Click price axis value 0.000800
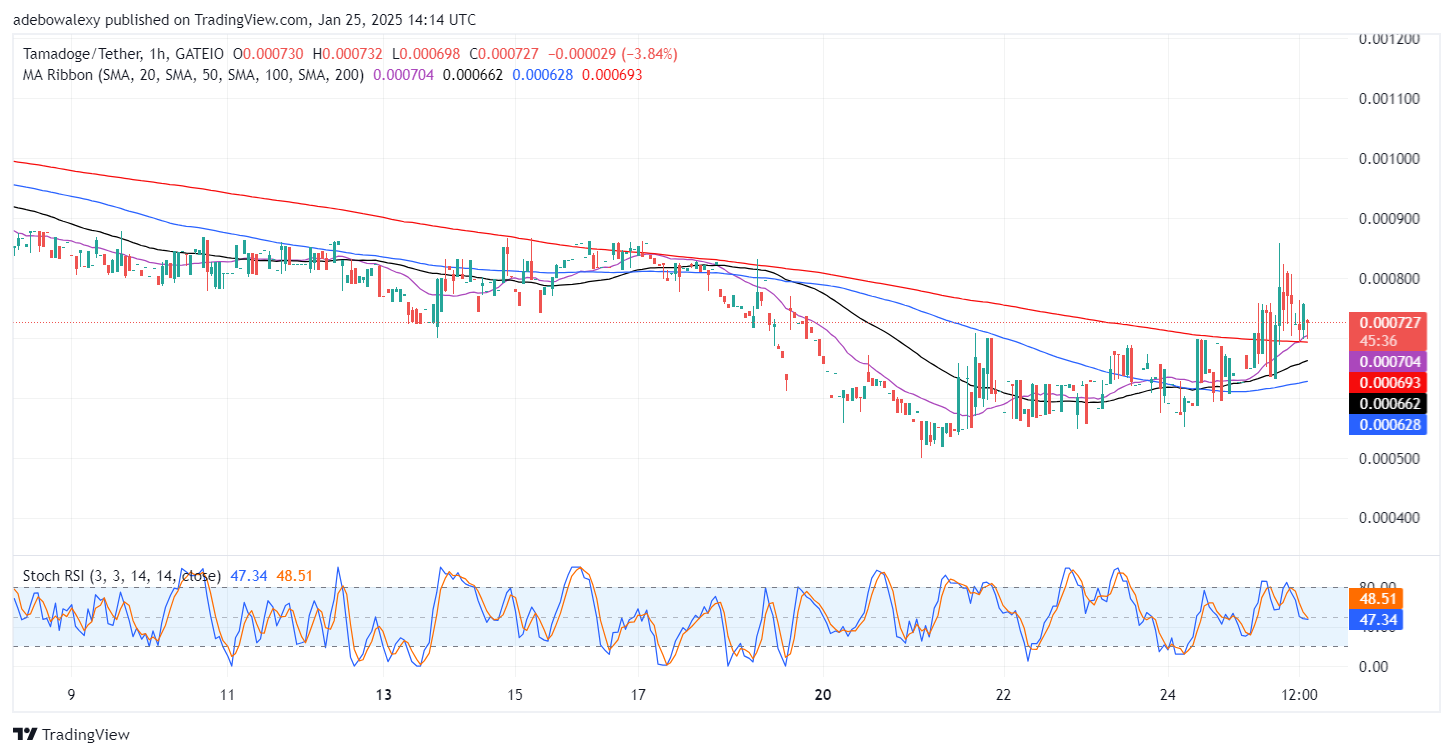Screen dimensions: 1453x756 point(1391,279)
